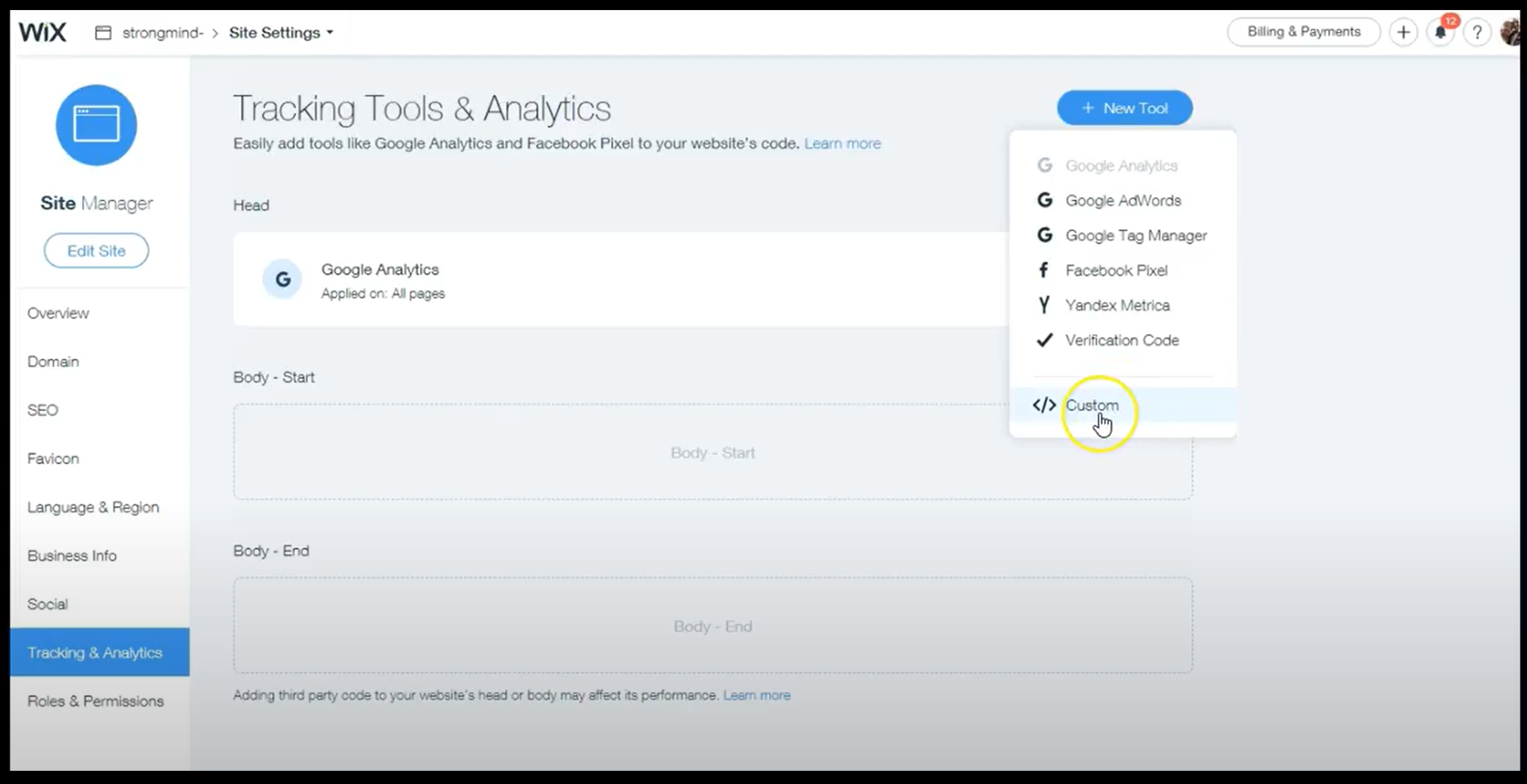The width and height of the screenshot is (1527, 784).
Task: Expand the Site Settings dropdown
Action: coord(281,33)
